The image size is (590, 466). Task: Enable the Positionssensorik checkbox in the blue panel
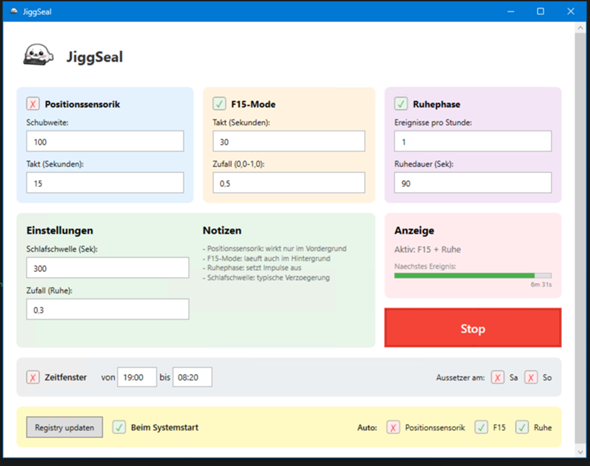point(33,104)
